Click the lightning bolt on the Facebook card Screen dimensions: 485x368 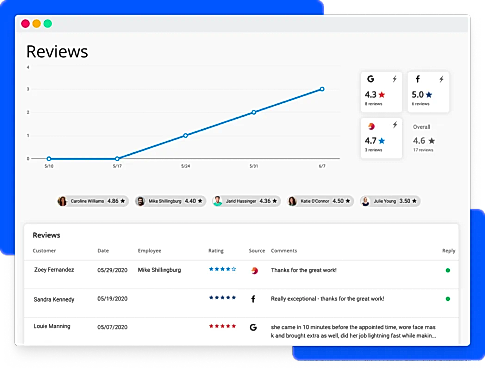(x=441, y=79)
